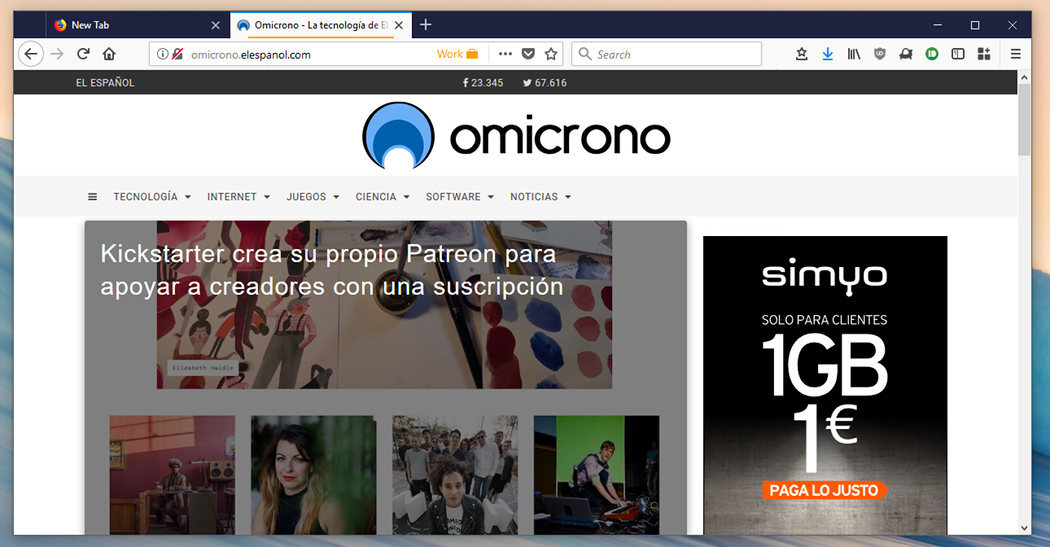This screenshot has height=547, width=1050.
Task: Expand the CIENCIA dropdown menu
Action: [x=382, y=197]
